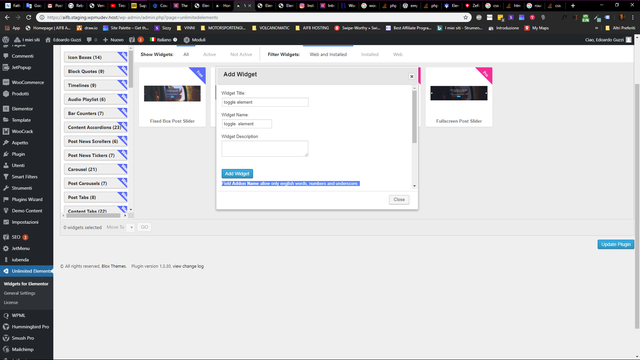Image resolution: width=640 pixels, height=360 pixels.
Task: Close the Add Widget dialog with X
Action: (411, 76)
